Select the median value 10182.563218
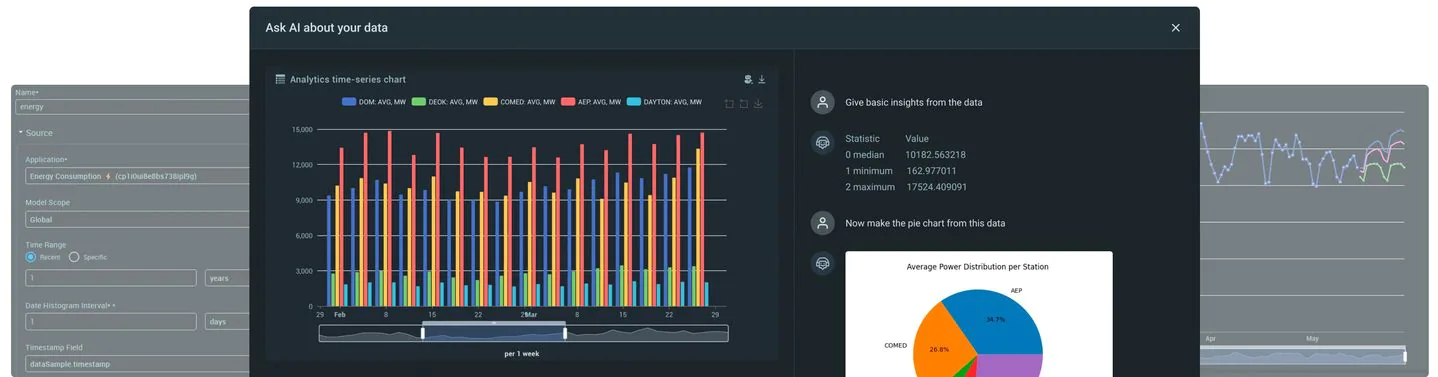Screen dimensions: 1438x377 (935, 155)
